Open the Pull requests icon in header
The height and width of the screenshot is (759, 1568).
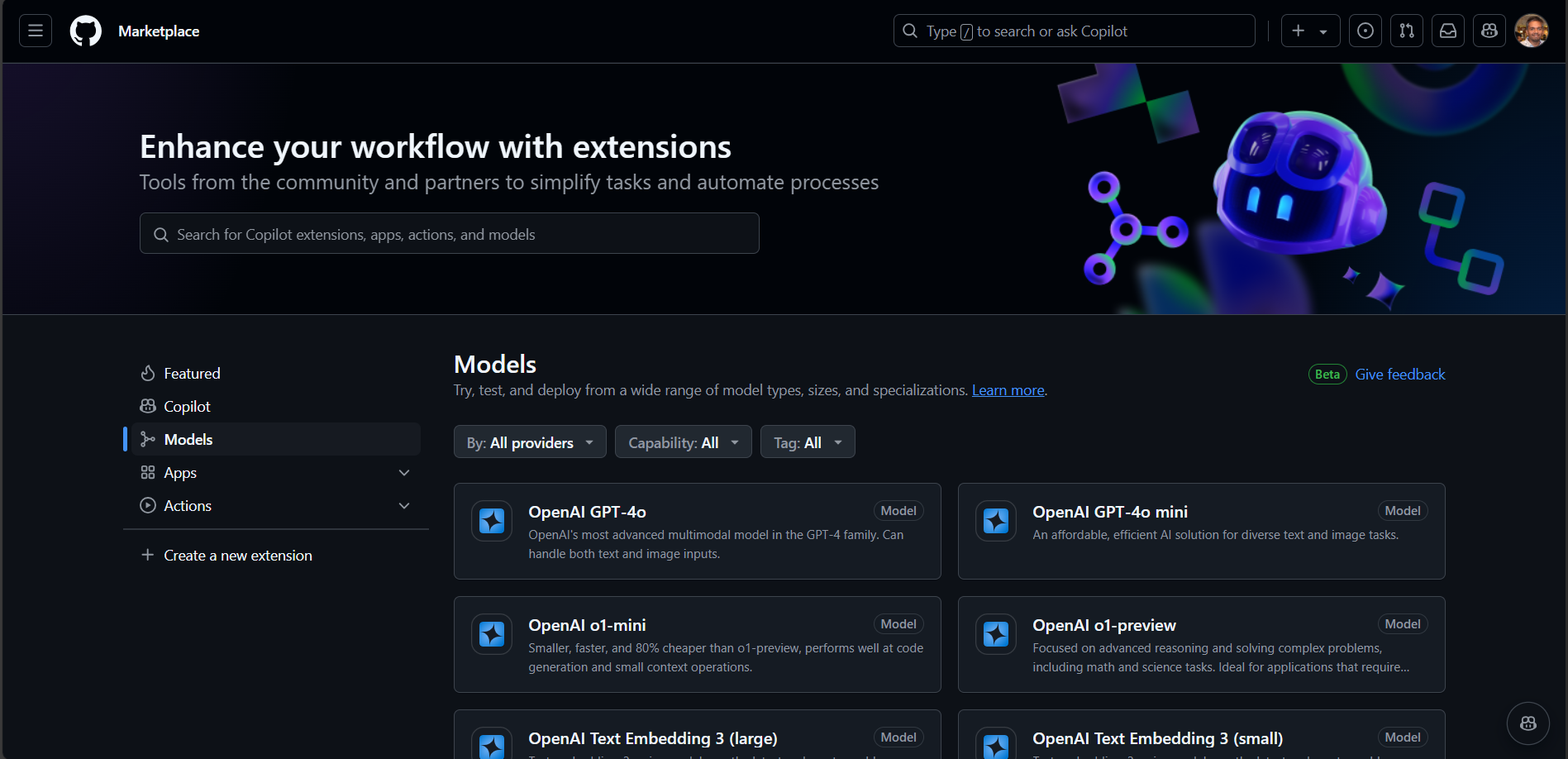click(1407, 31)
